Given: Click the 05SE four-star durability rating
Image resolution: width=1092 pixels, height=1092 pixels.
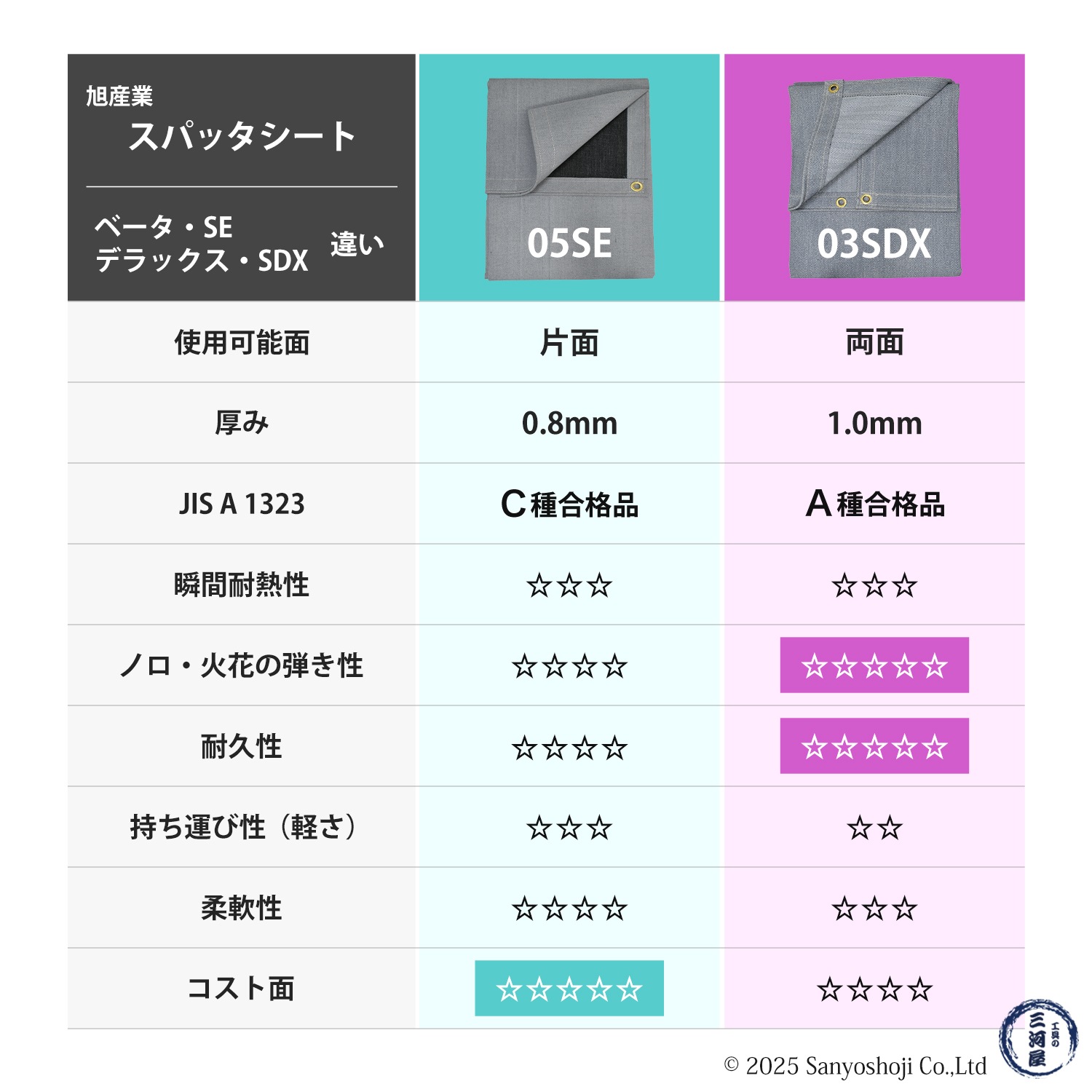Looking at the screenshot, I should 569,747.
